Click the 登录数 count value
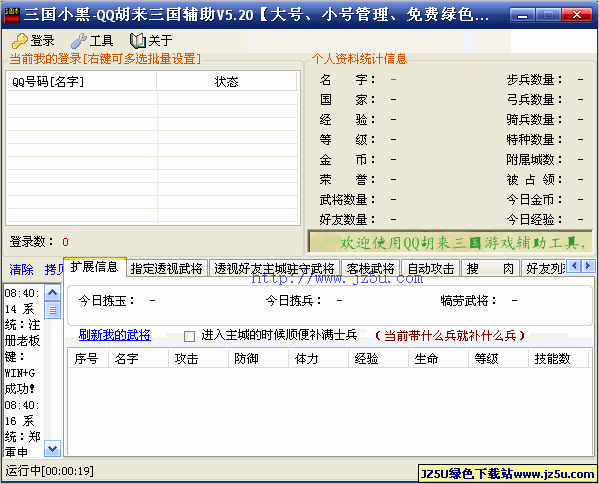The height and width of the screenshot is (484, 599). (65, 242)
